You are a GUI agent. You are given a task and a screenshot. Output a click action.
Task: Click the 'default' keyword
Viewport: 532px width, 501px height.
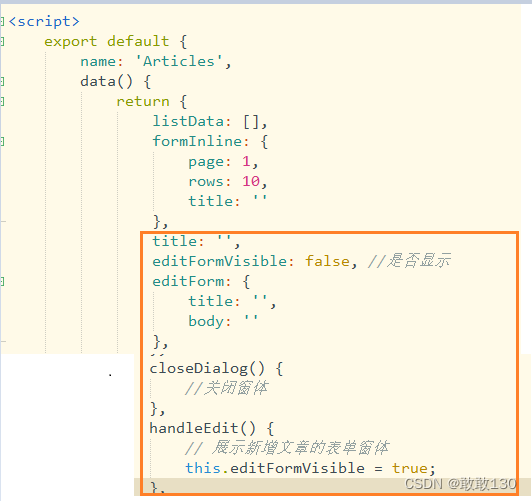(x=138, y=41)
